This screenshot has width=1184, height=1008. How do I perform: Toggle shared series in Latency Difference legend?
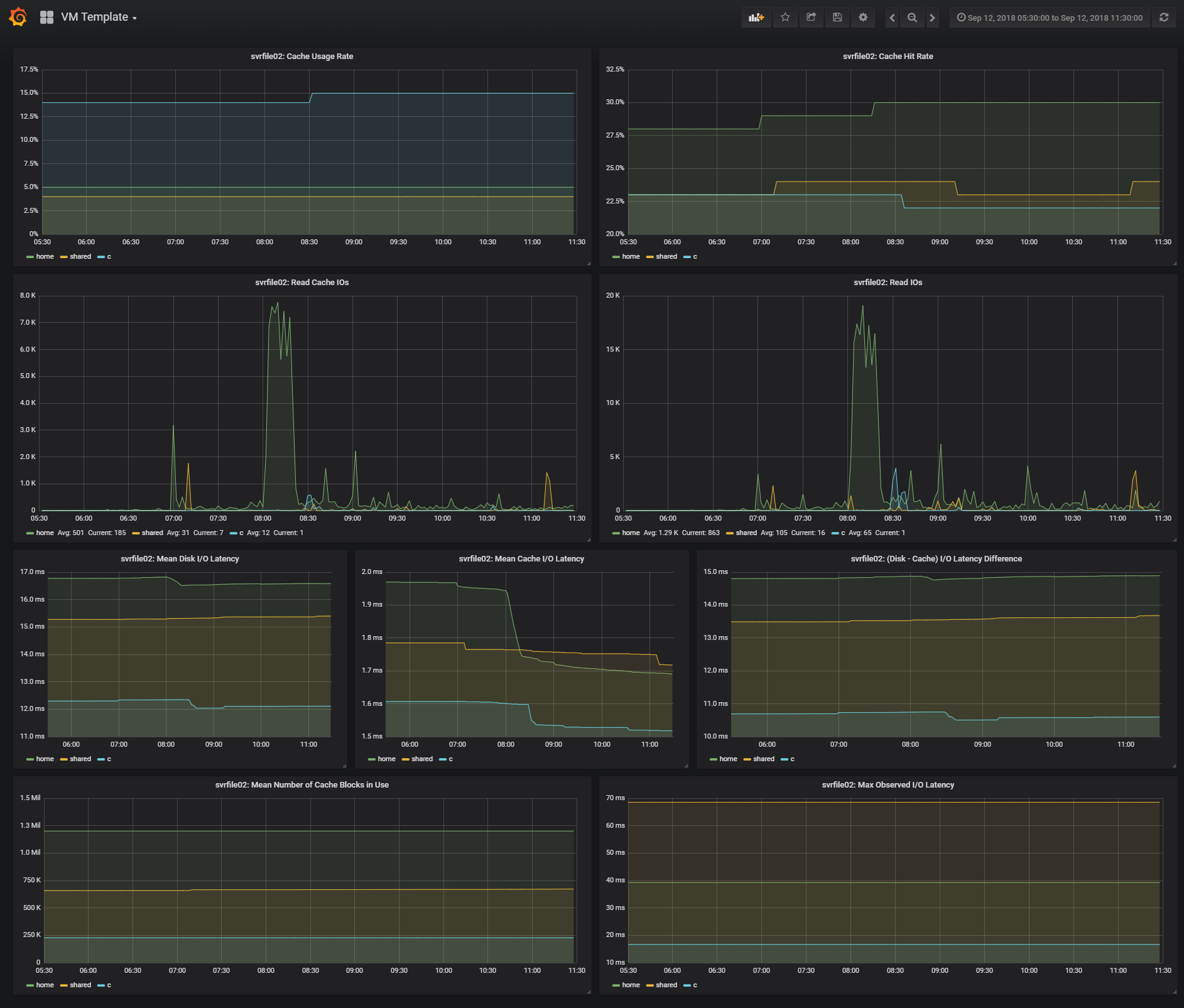coord(764,759)
